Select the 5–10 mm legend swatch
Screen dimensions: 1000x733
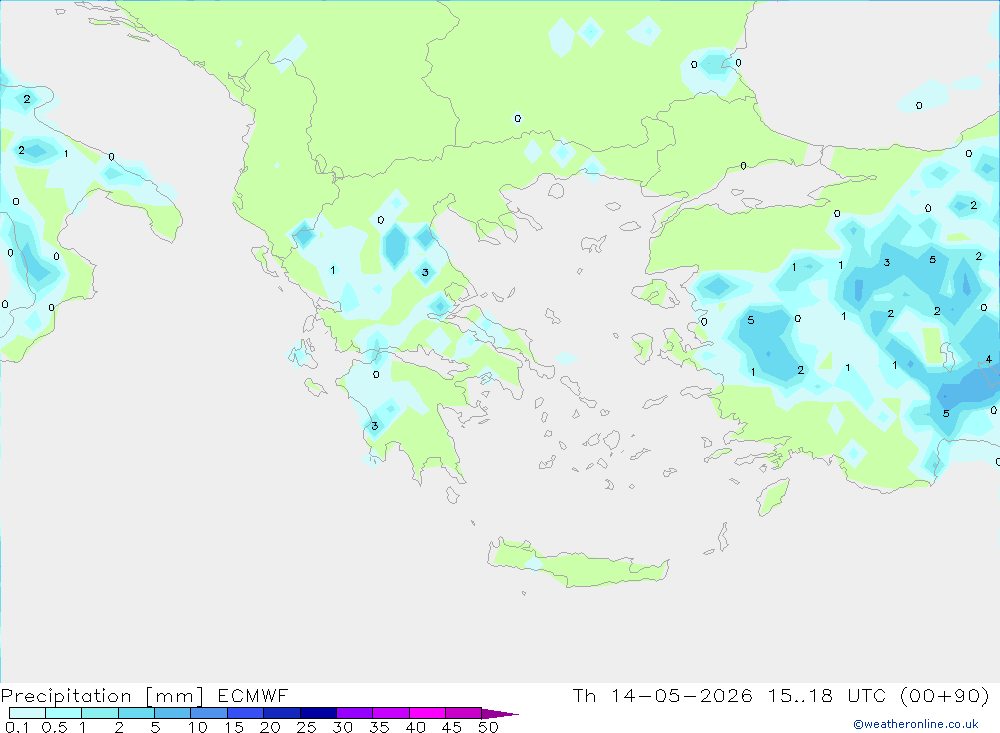tap(172, 713)
